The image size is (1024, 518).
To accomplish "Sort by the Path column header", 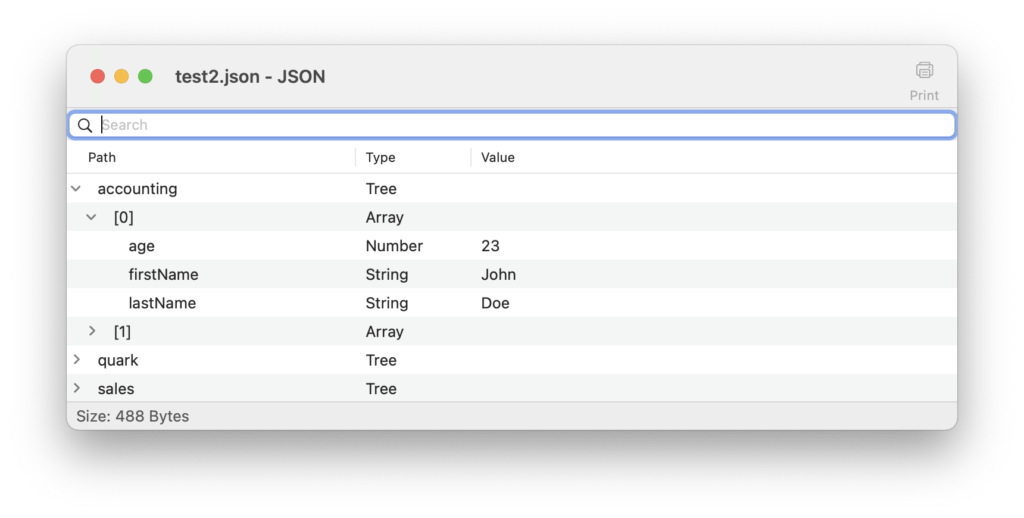I will 102,157.
